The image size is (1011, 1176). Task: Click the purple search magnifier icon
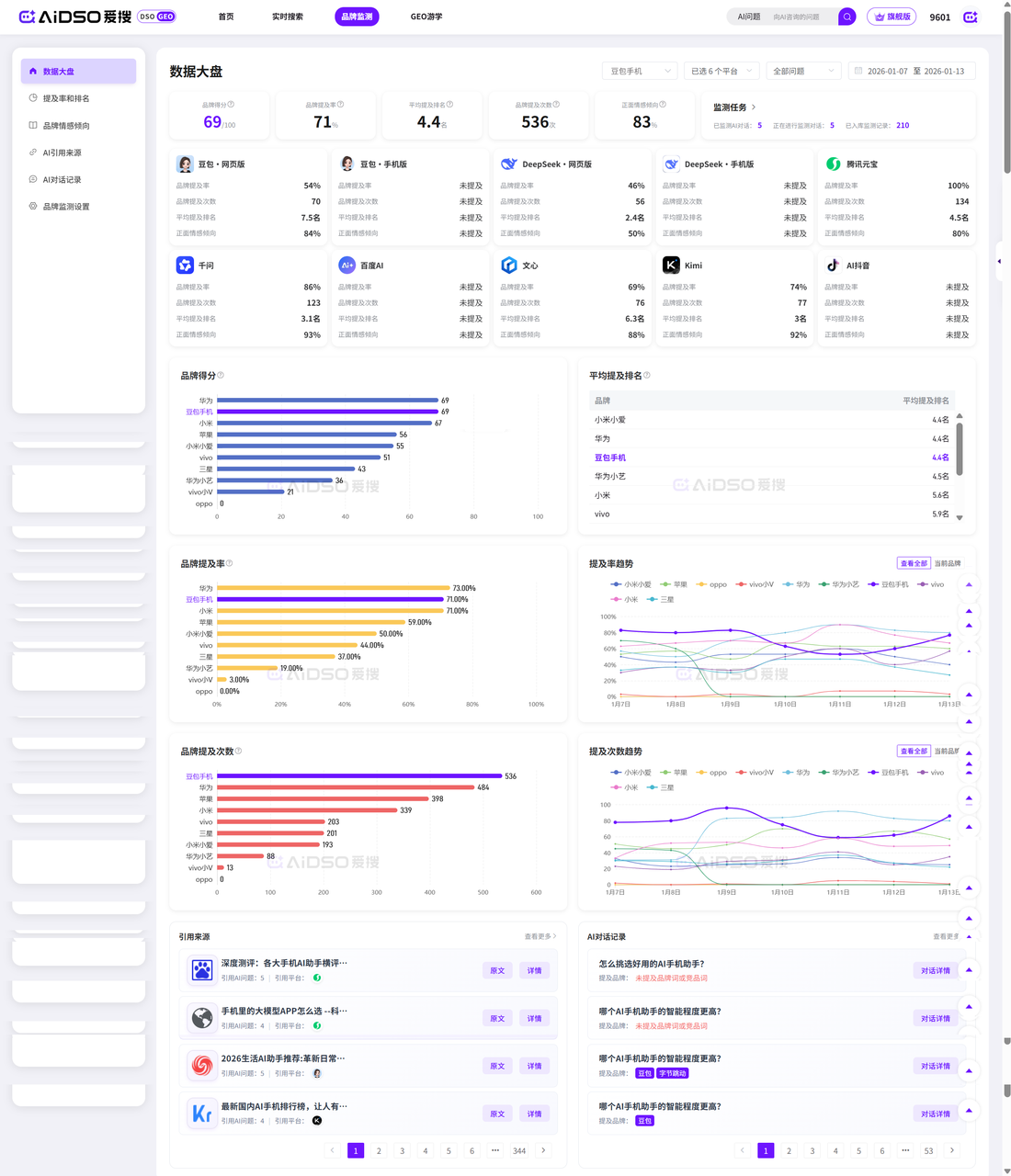[846, 17]
